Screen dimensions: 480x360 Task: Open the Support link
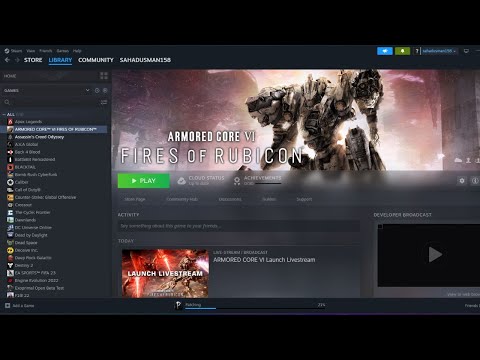(304, 199)
